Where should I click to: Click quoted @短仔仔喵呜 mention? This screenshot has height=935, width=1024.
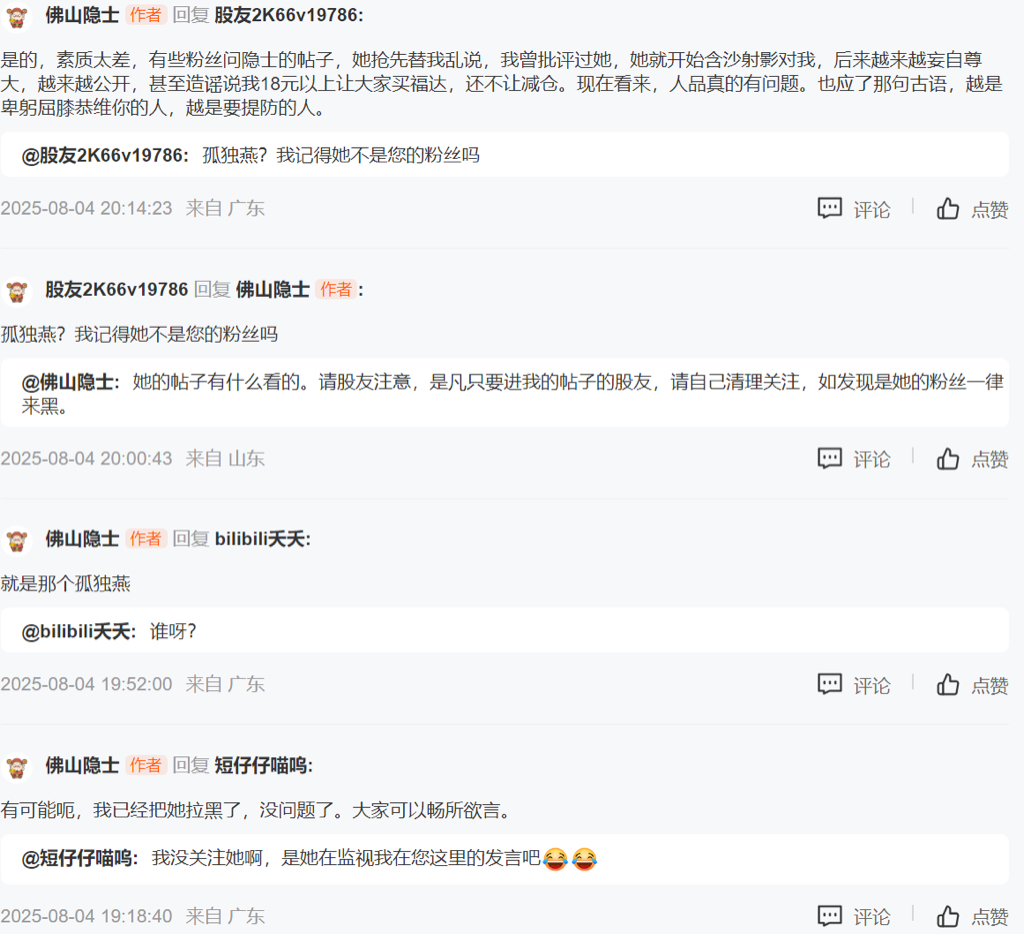[79, 858]
